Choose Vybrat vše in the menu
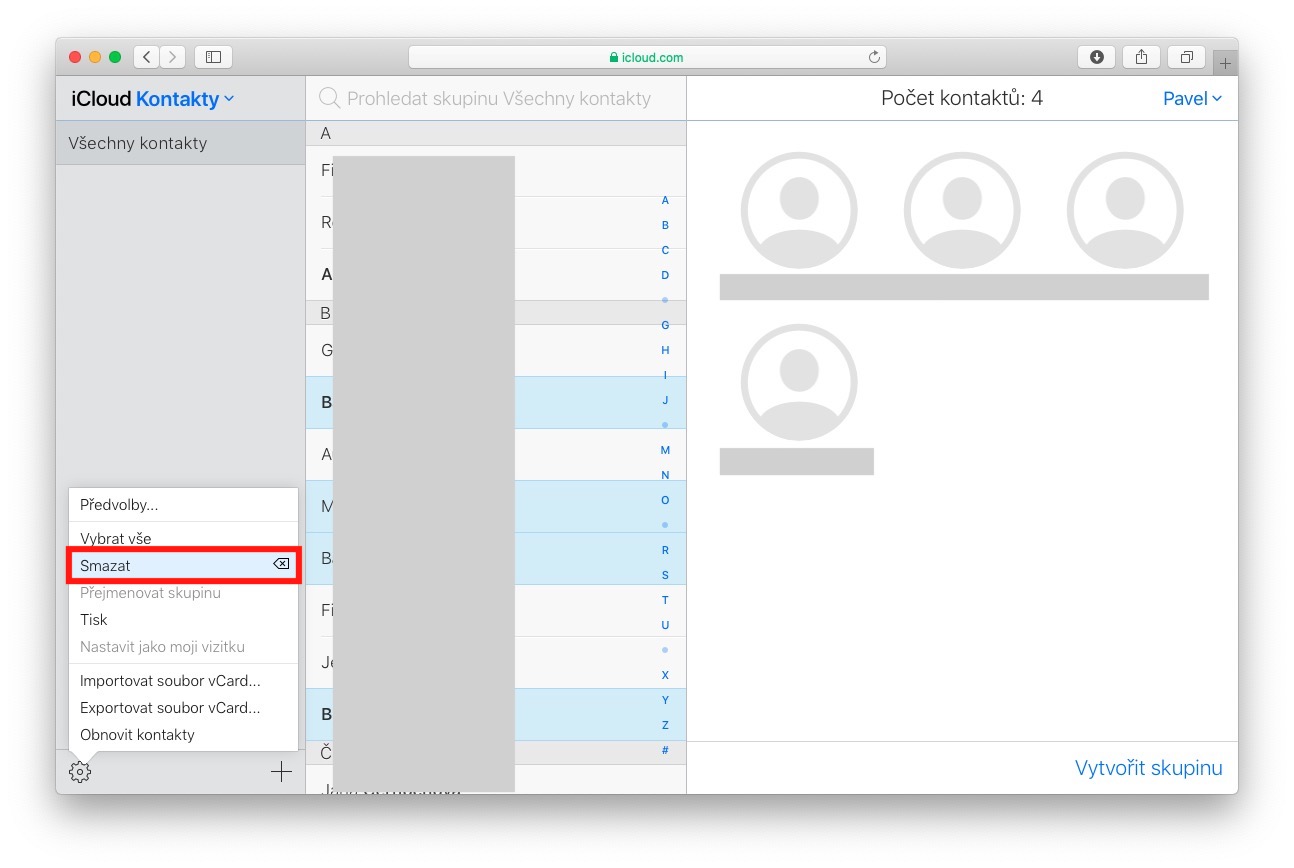Image resolution: width=1294 pixels, height=868 pixels. point(183,538)
